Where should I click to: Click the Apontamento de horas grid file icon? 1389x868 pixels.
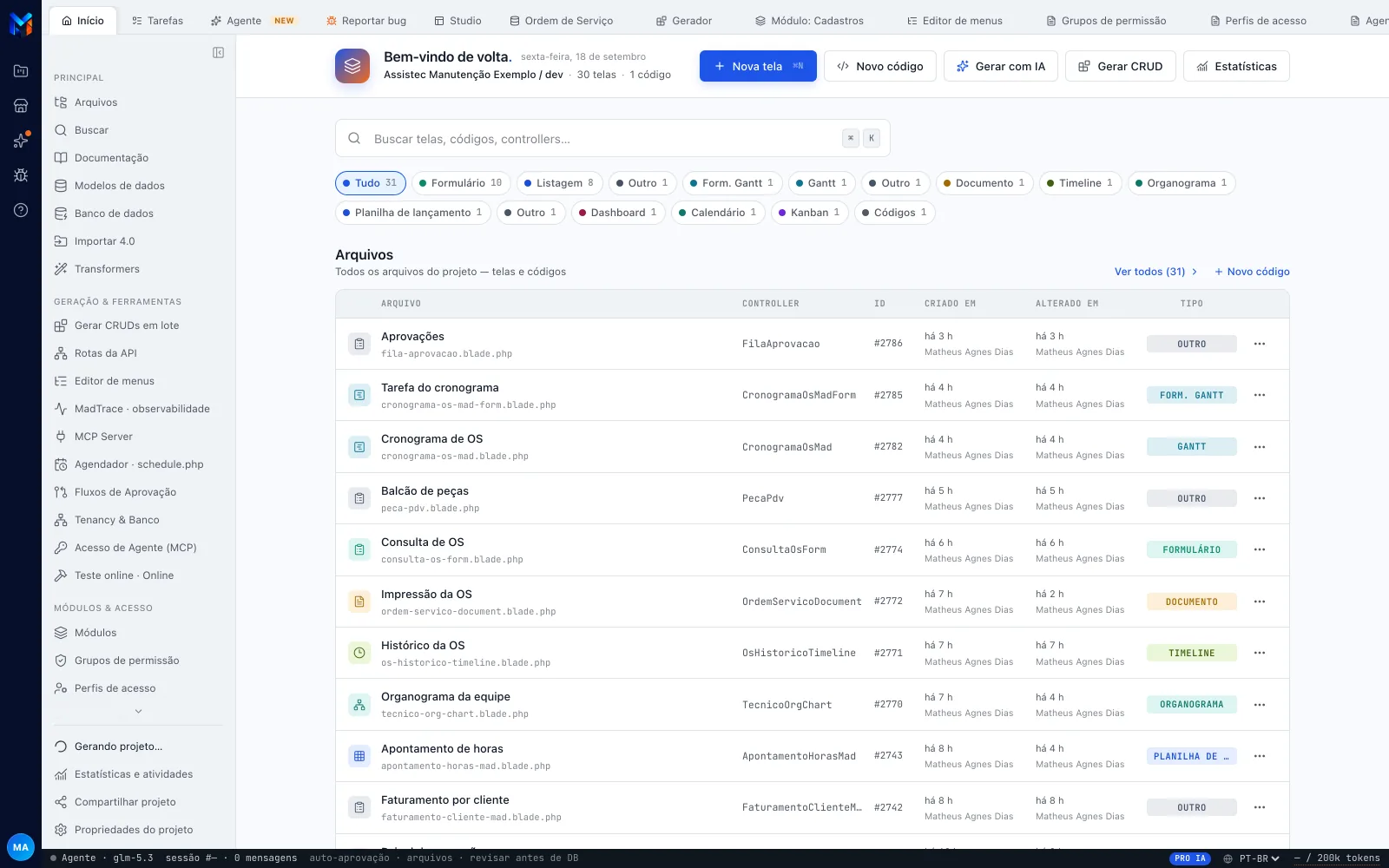click(359, 756)
